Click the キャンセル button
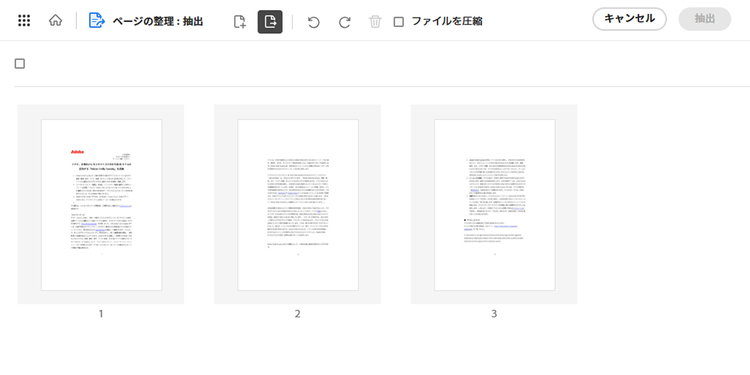Screen dimensions: 750x375 click(629, 19)
